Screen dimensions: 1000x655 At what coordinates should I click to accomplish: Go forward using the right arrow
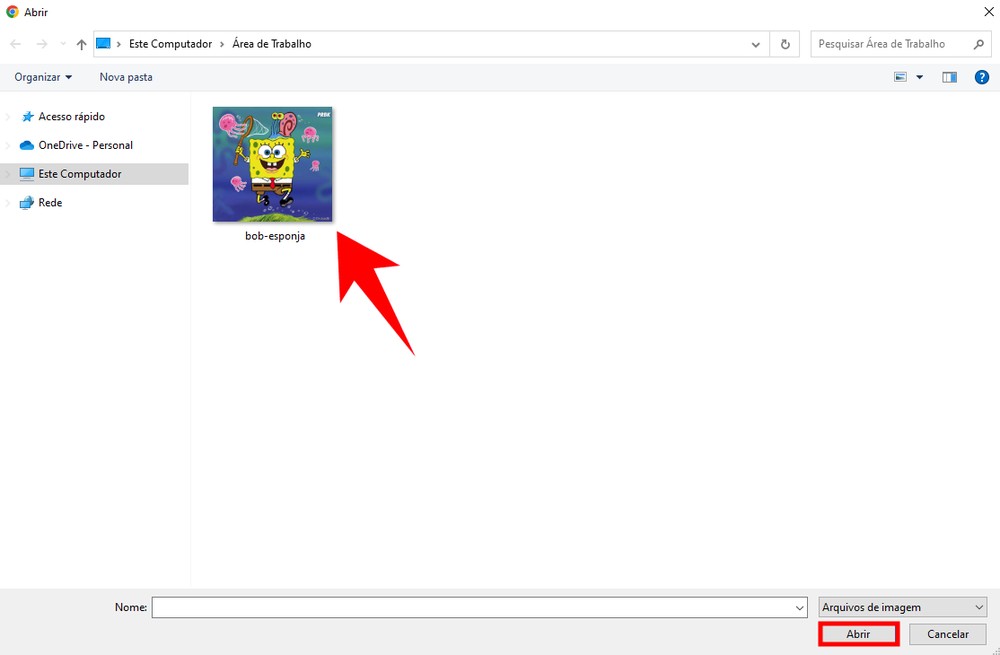[42, 44]
